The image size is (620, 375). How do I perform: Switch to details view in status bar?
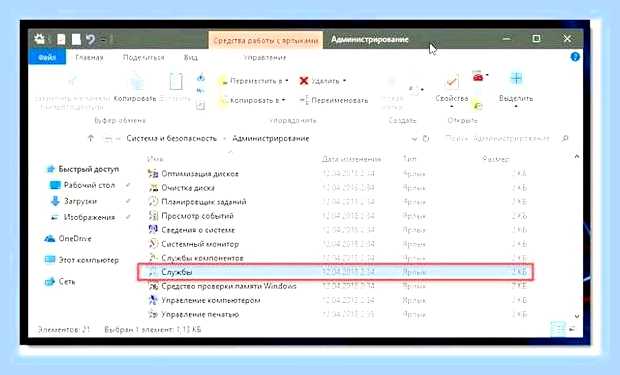point(558,329)
